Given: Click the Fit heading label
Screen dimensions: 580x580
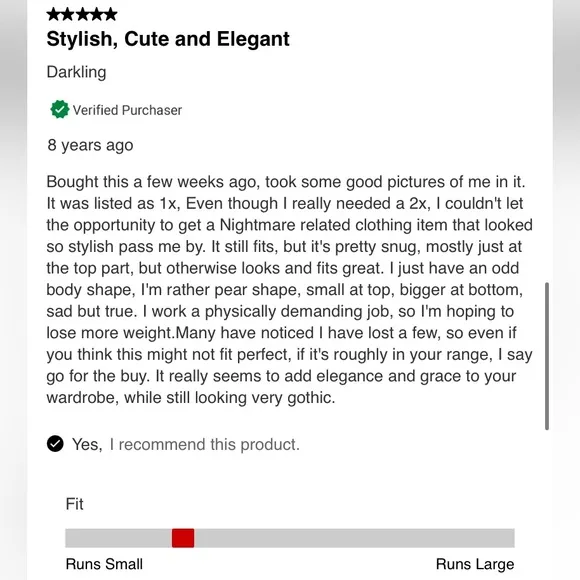Looking at the screenshot, I should [x=74, y=504].
